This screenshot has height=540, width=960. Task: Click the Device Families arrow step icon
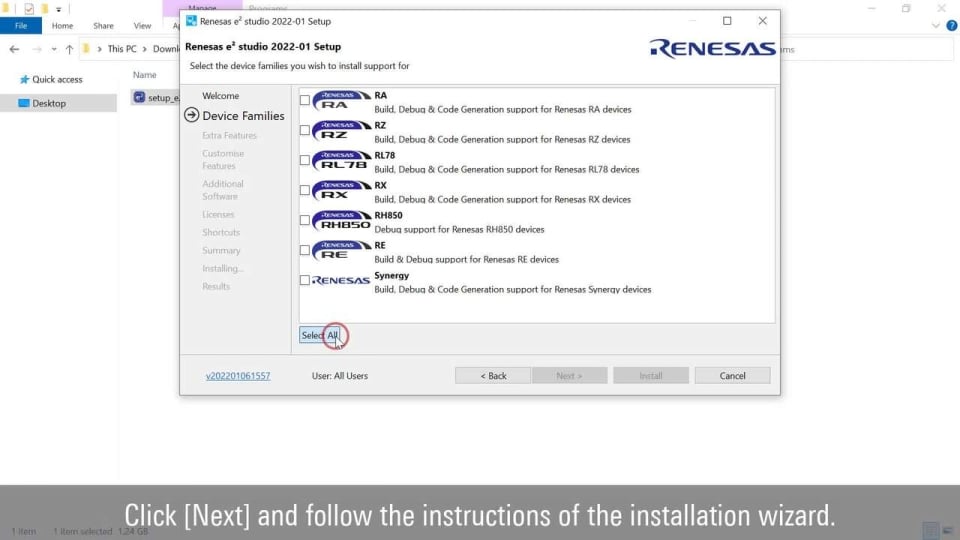(192, 115)
